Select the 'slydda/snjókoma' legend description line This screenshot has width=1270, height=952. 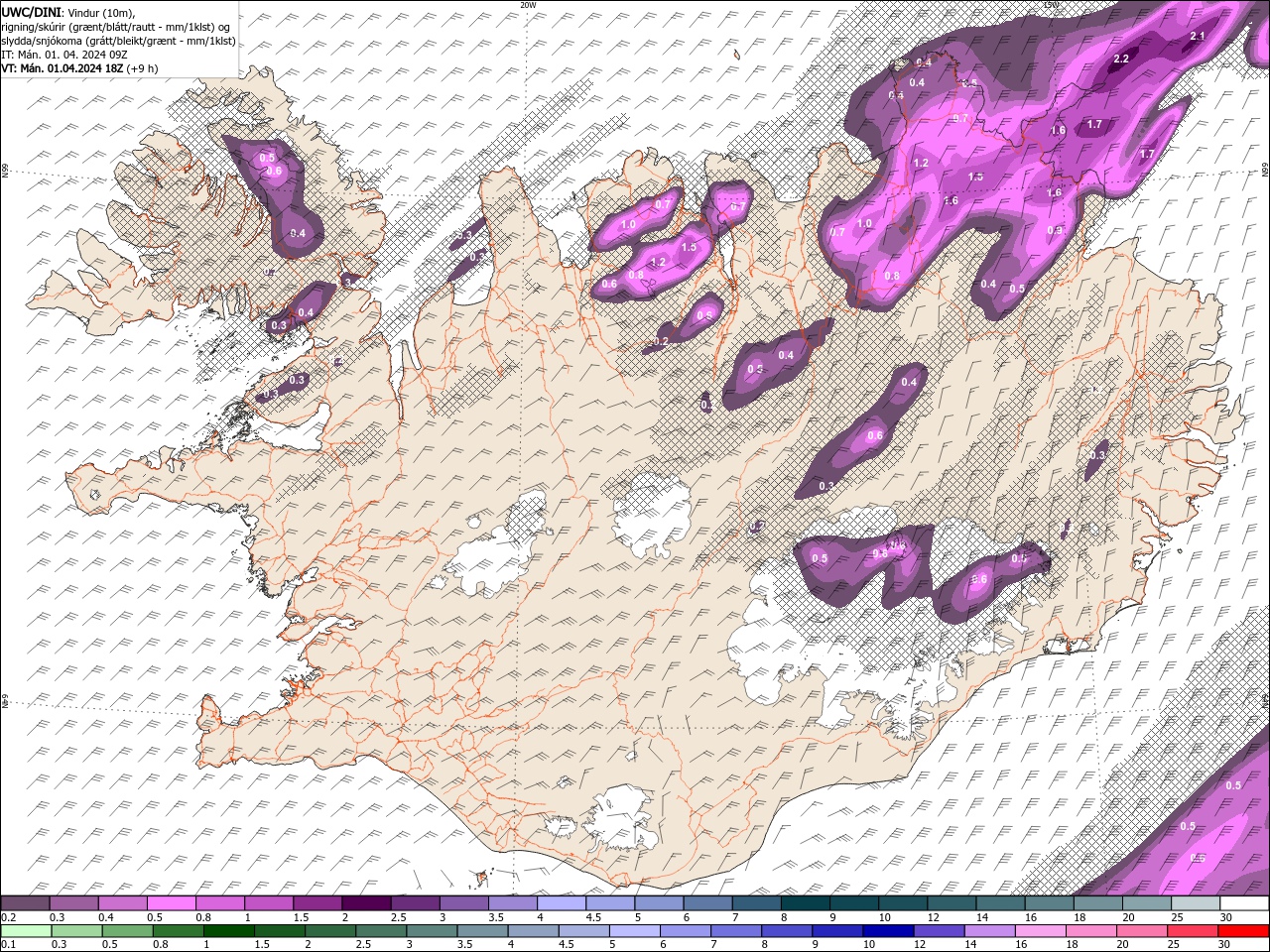[x=118, y=41]
